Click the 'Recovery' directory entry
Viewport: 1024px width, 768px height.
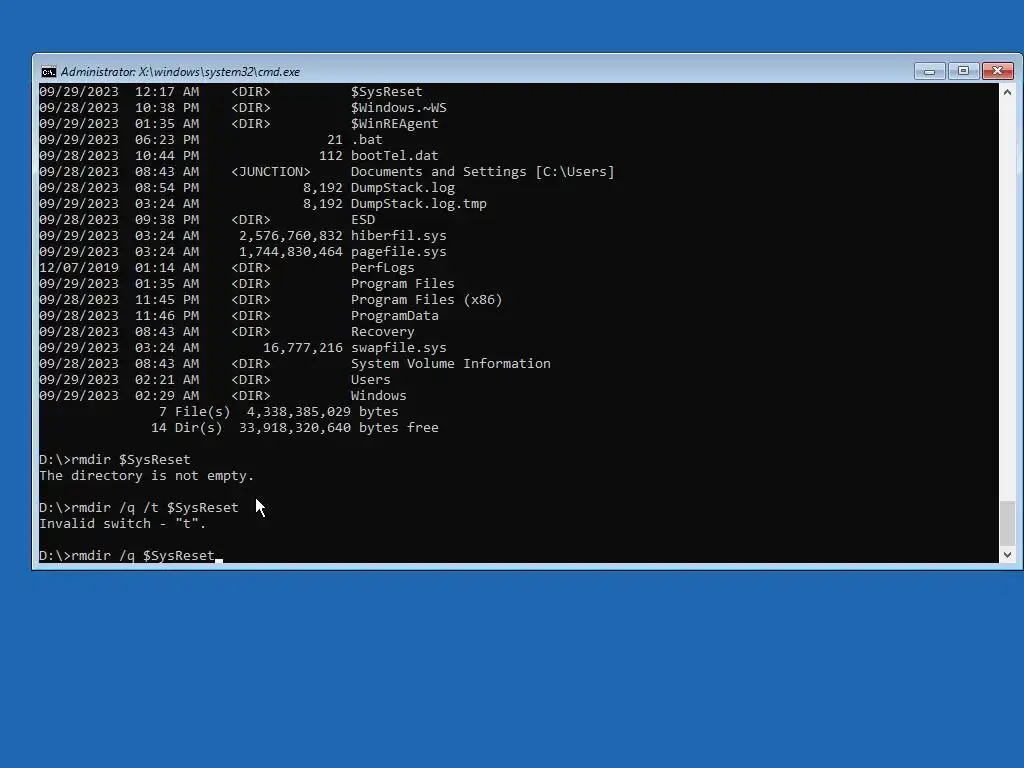click(x=383, y=332)
